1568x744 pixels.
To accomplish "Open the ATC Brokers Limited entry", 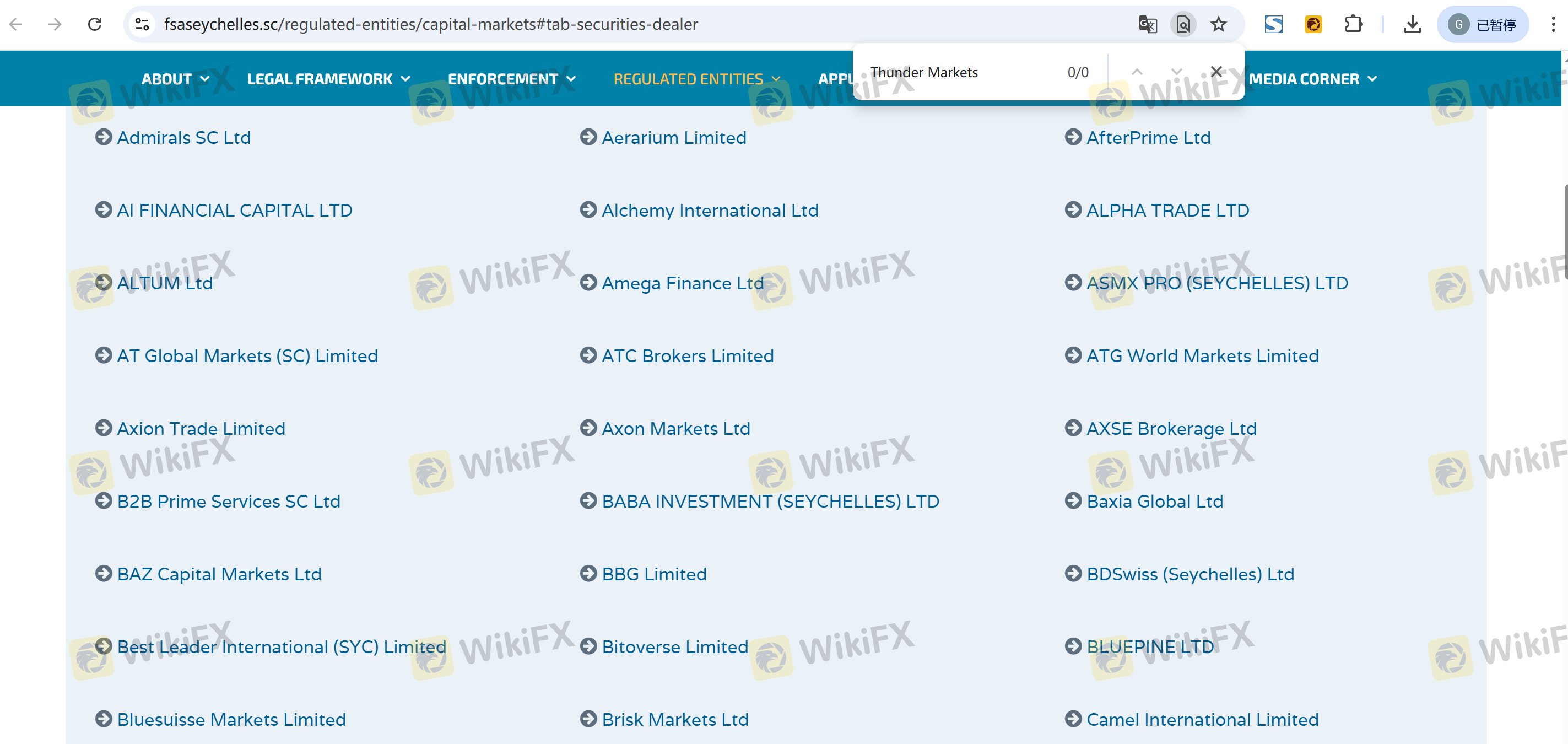I will pos(688,356).
